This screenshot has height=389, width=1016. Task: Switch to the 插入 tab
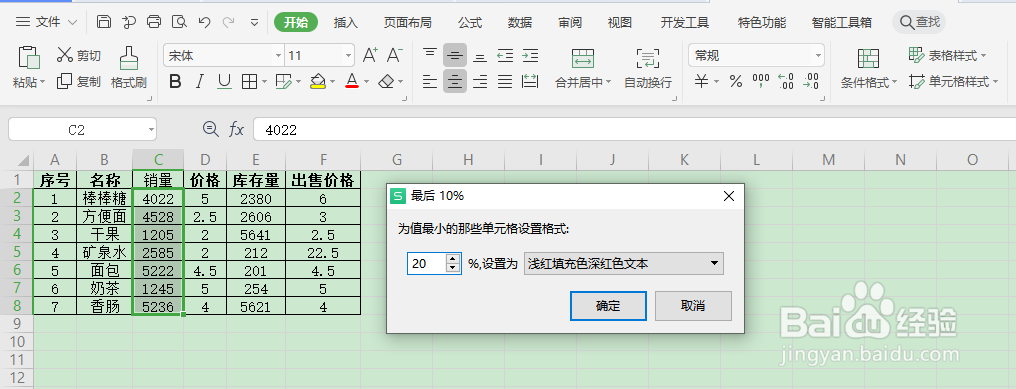pos(345,22)
